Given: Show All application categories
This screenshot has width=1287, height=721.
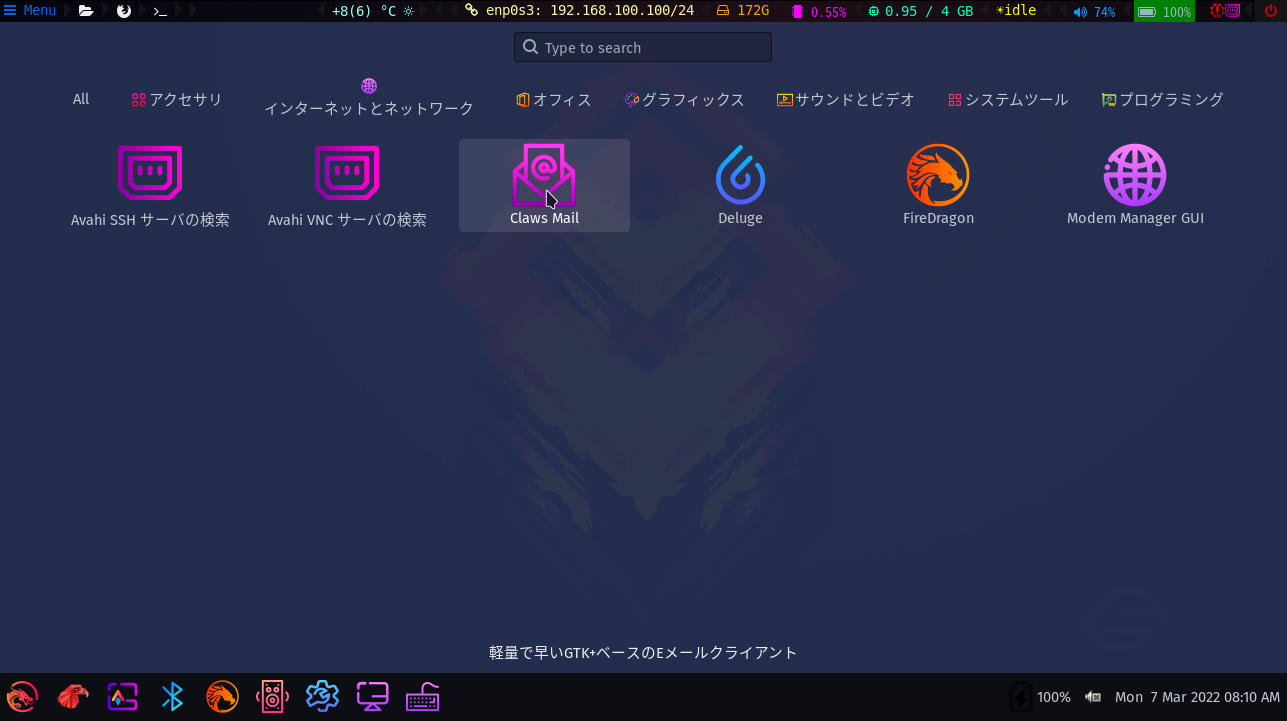Looking at the screenshot, I should (x=81, y=99).
